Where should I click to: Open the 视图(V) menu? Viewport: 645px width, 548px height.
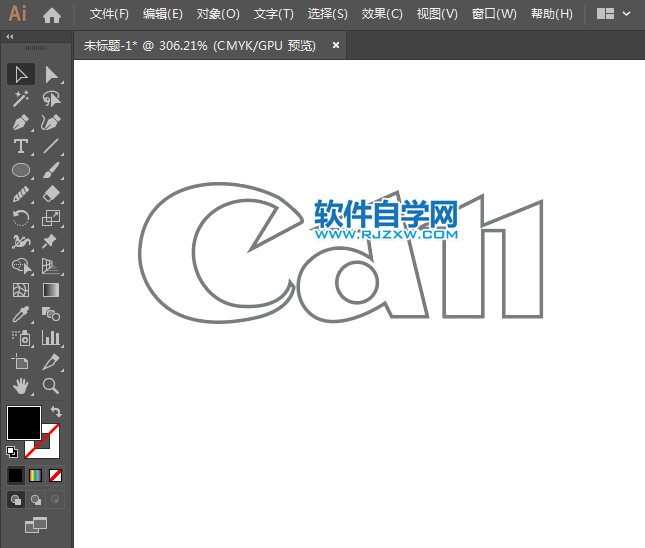[437, 14]
